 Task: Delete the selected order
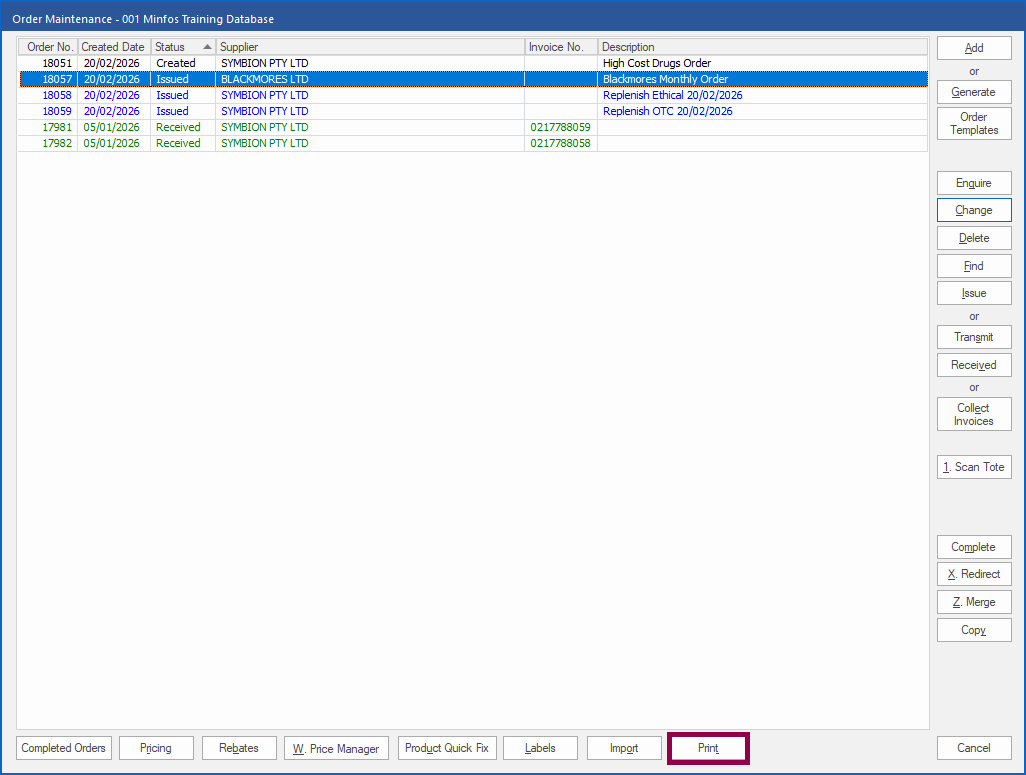click(x=973, y=238)
